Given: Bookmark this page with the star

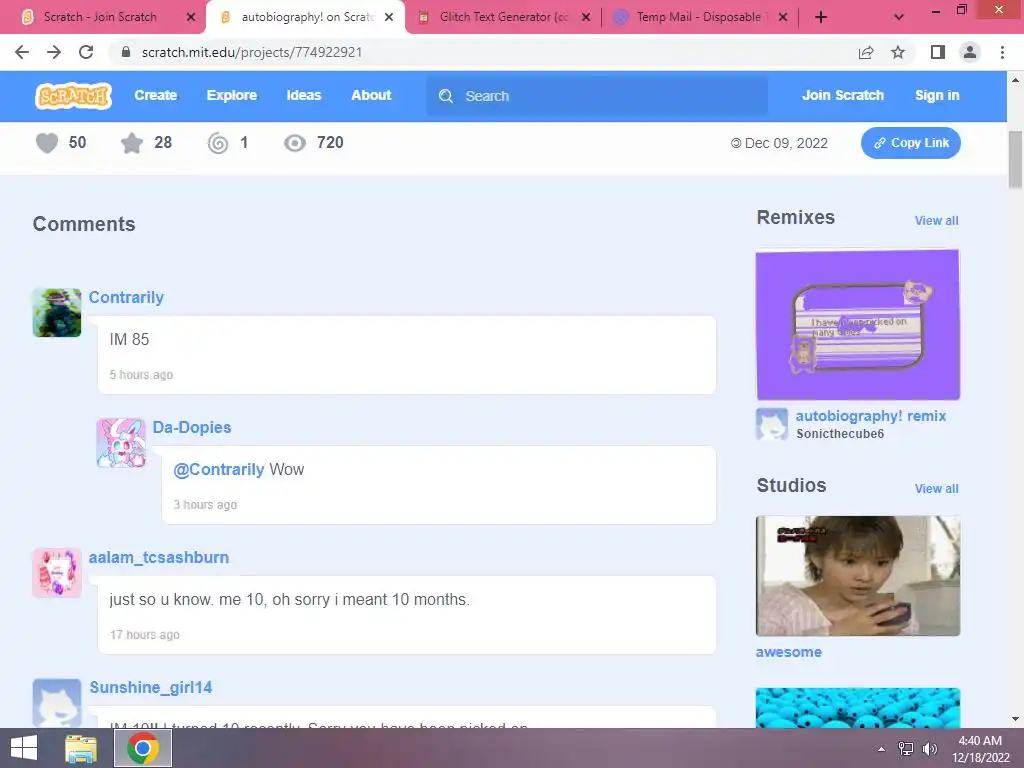Looking at the screenshot, I should [x=898, y=52].
